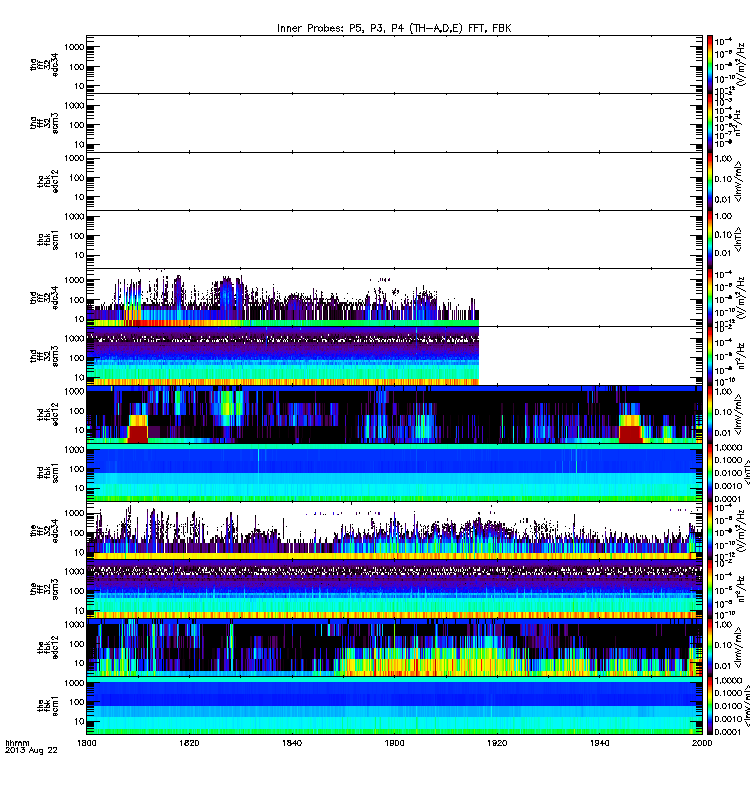The height and width of the screenshot is (800, 750).
Task: Click the 'the fbk edc12' label near the bottom
Action: tap(48, 647)
